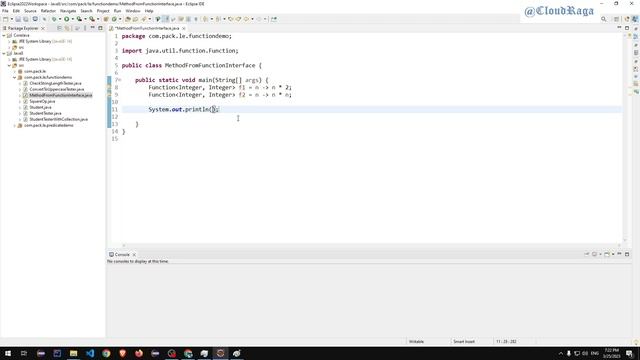Toggle Mark Occurrences toolbar button
Screen dimensions: 640x360
(x=166, y=19)
